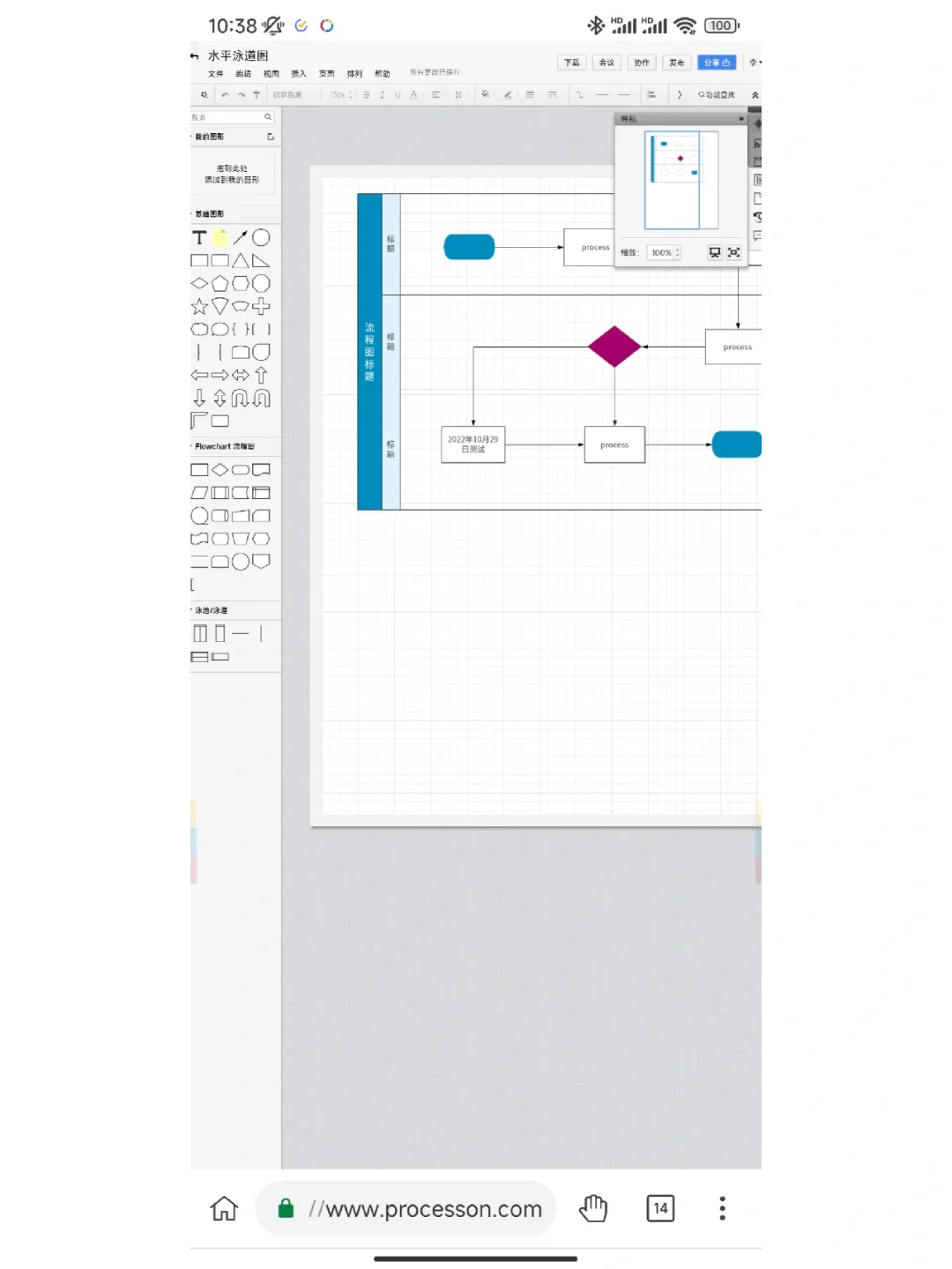Screen dimensions: 952x1269
Task: Click the 下载 button
Action: pyautogui.click(x=572, y=63)
